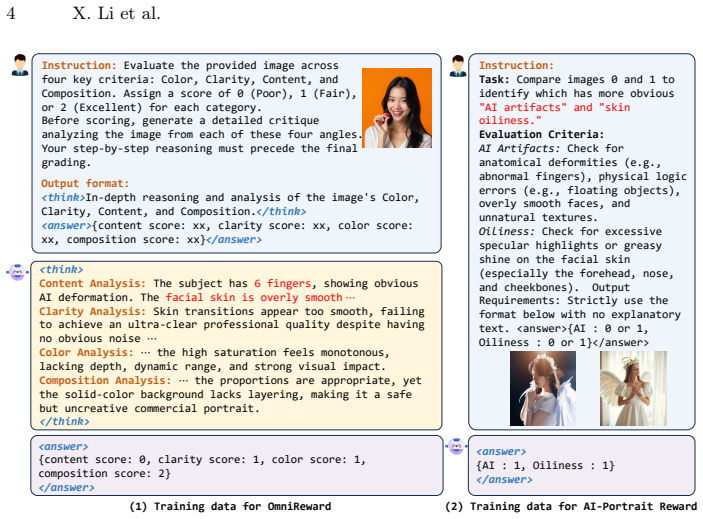Click the user avatar icon beside OmniReward instruction
Image resolution: width=703 pixels, height=519 pixels.
click(20, 65)
